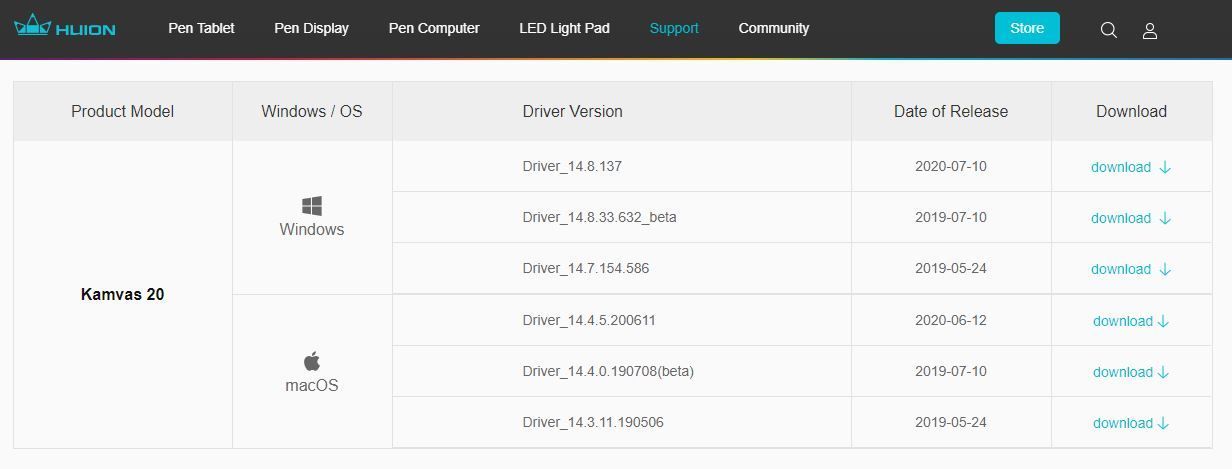Select the Driver_14.8.33.632_beta version text

point(599,217)
